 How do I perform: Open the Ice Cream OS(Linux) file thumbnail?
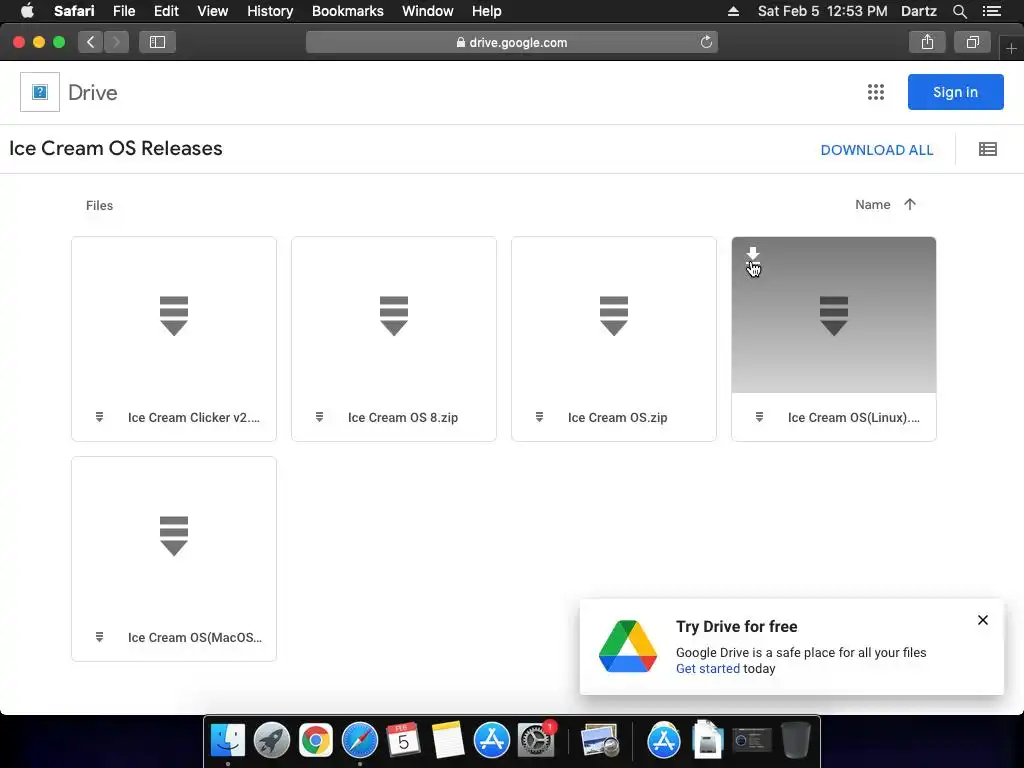[x=834, y=315]
